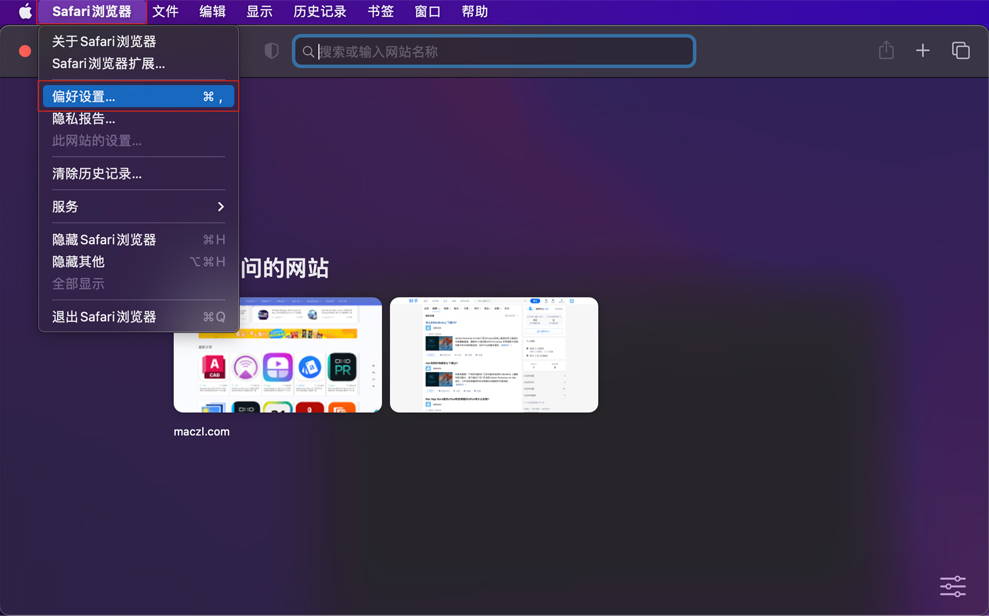Screen dimensions: 989x616
Task: Open start page customization sliders icon
Action: coord(952,586)
